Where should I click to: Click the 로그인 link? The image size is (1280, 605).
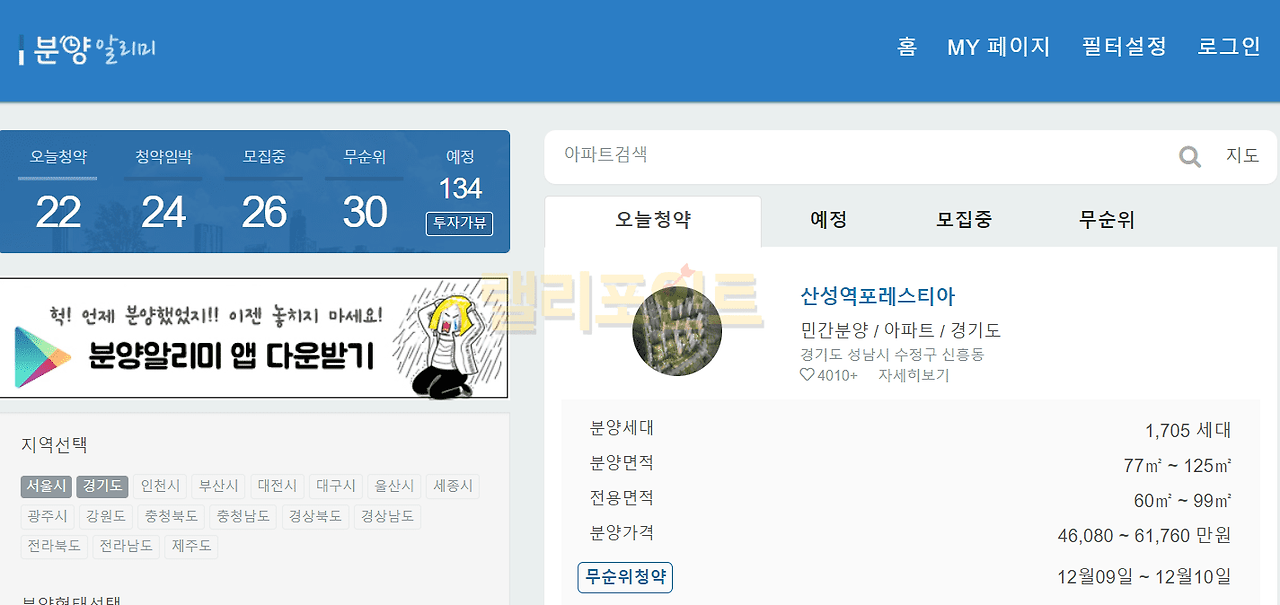(x=1229, y=47)
